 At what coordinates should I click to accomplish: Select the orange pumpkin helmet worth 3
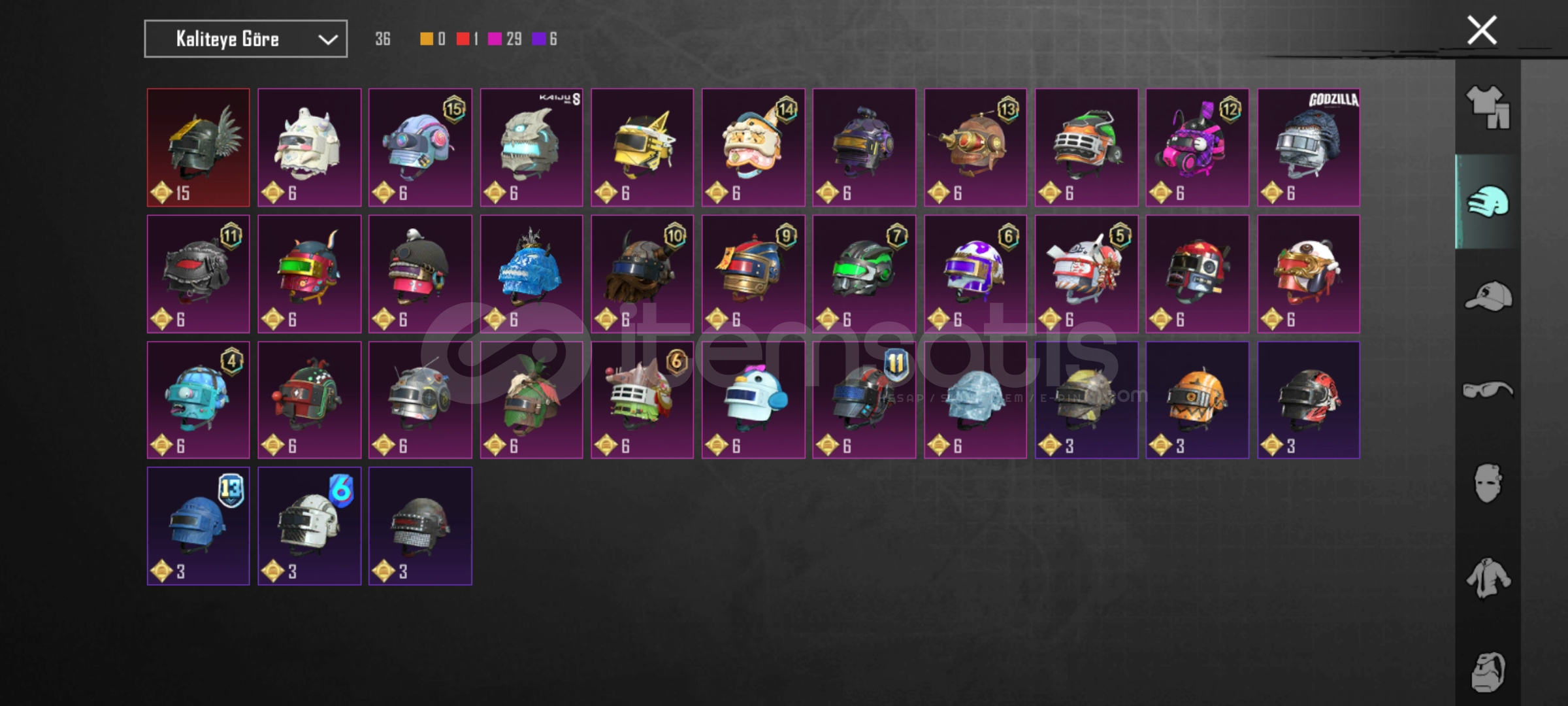(x=1198, y=400)
